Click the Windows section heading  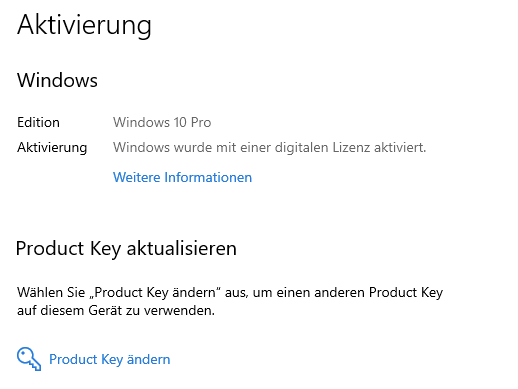57,80
